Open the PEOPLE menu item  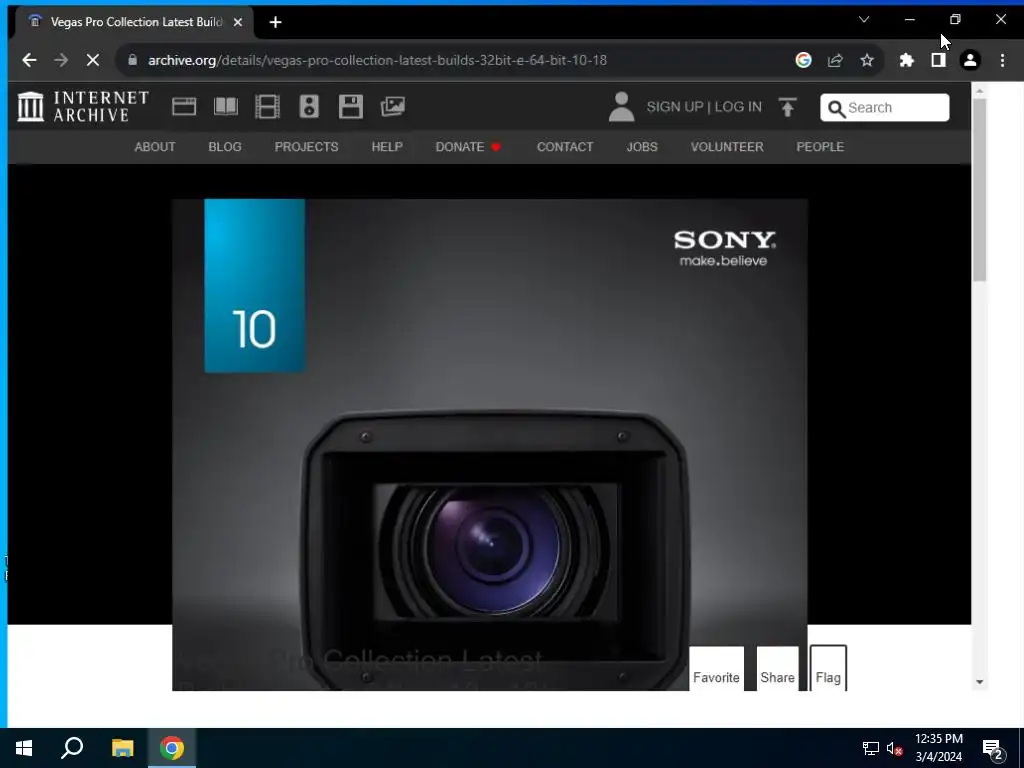820,147
